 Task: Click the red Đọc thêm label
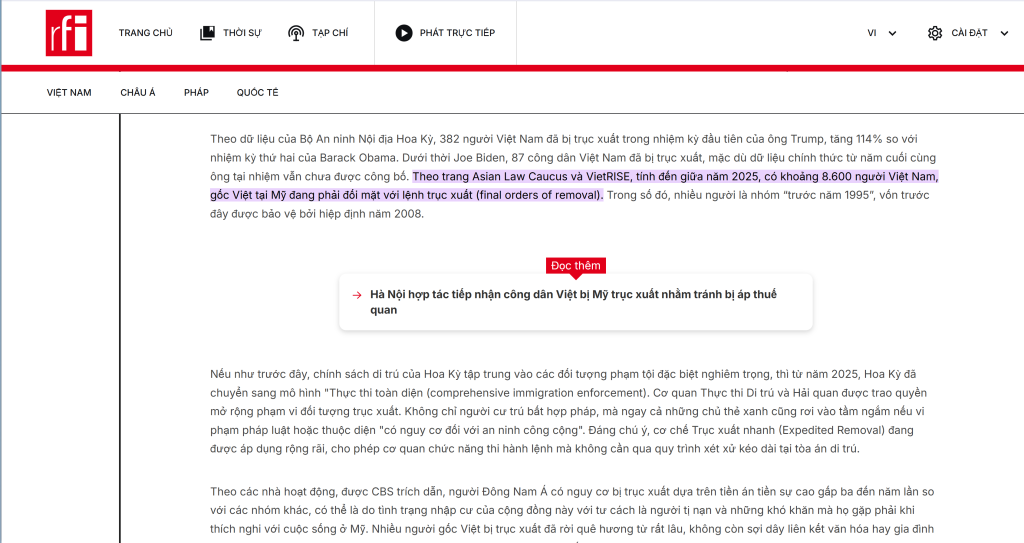(575, 265)
